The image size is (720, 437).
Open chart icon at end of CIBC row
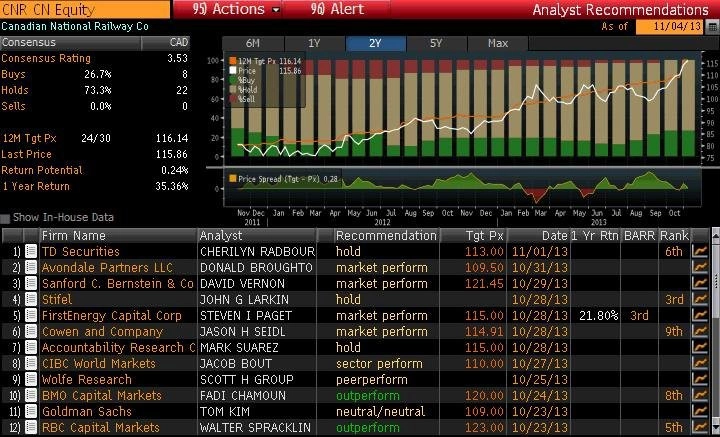tap(700, 364)
